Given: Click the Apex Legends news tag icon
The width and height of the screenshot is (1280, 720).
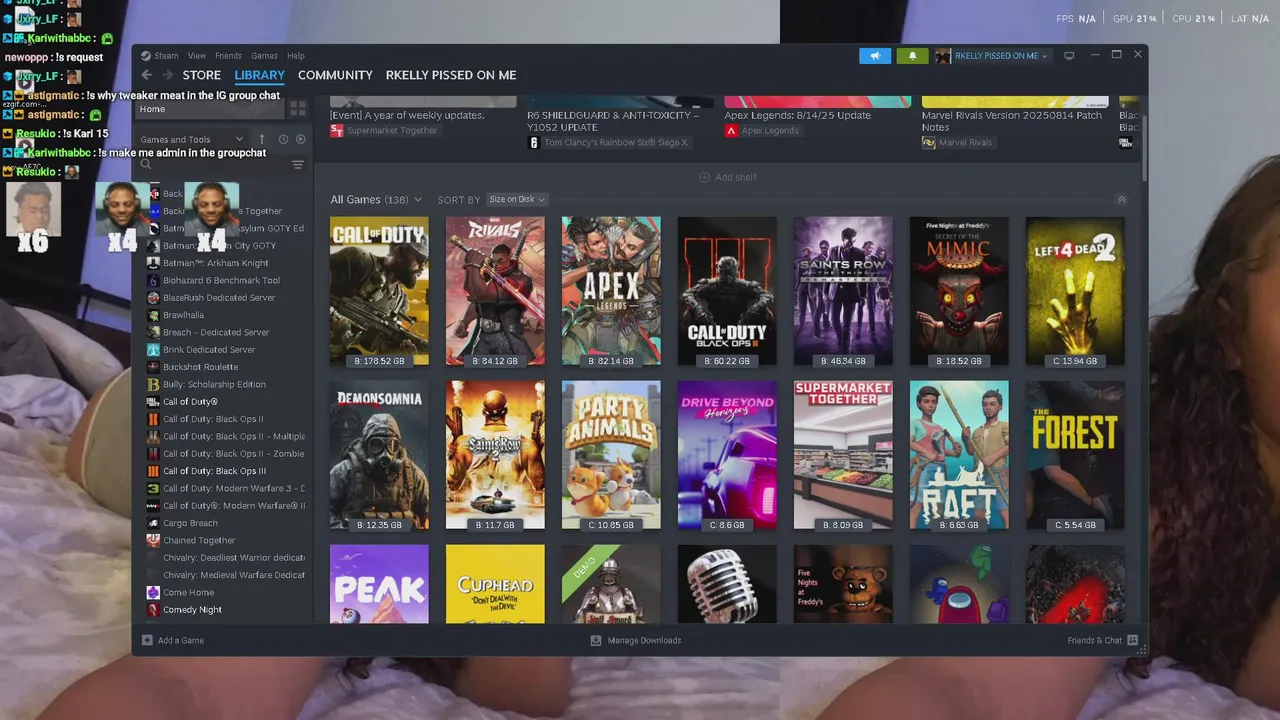Looking at the screenshot, I should [x=731, y=130].
